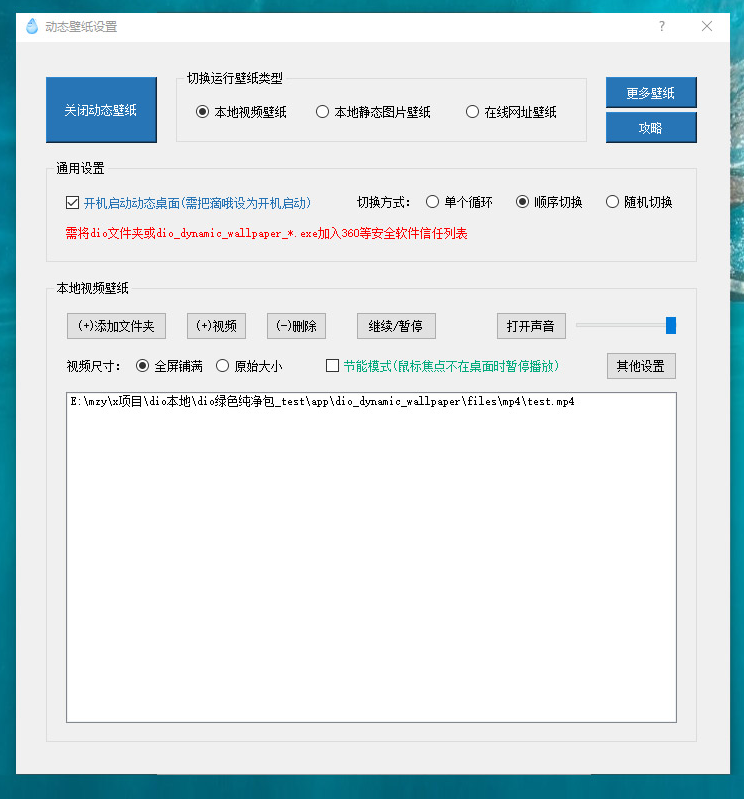Toggle 开机启动动态桌面 checkbox
Viewport: 744px width, 799px height.
coord(73,202)
